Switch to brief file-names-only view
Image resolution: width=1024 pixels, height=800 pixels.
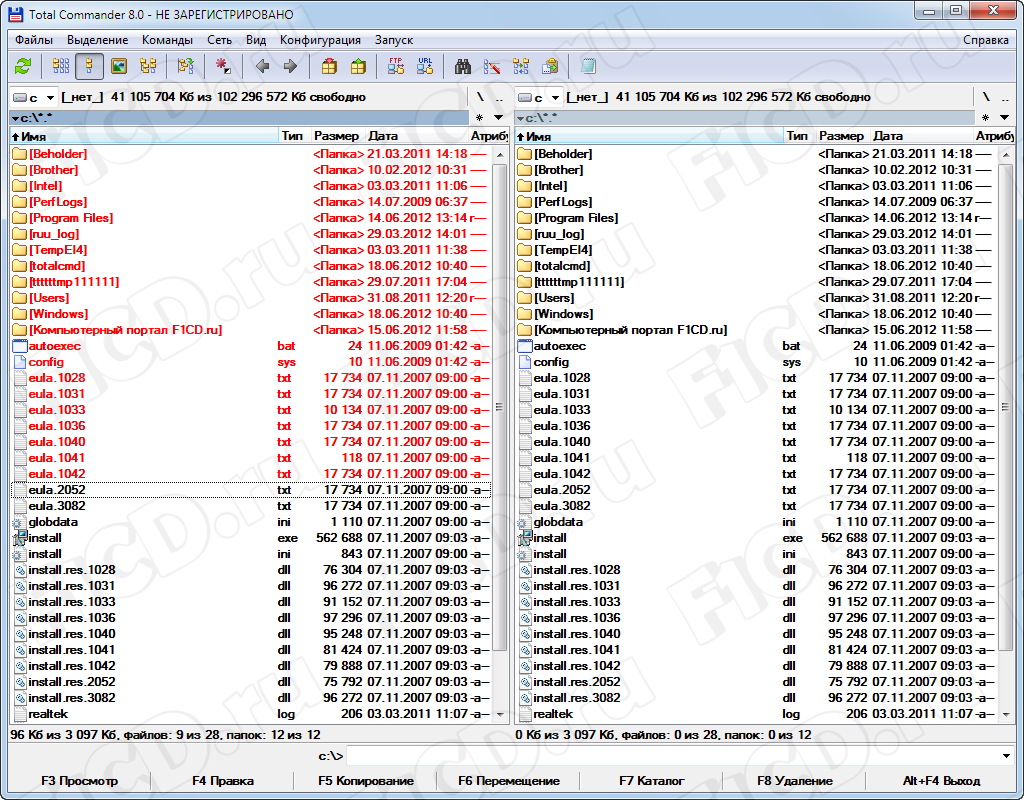point(61,66)
